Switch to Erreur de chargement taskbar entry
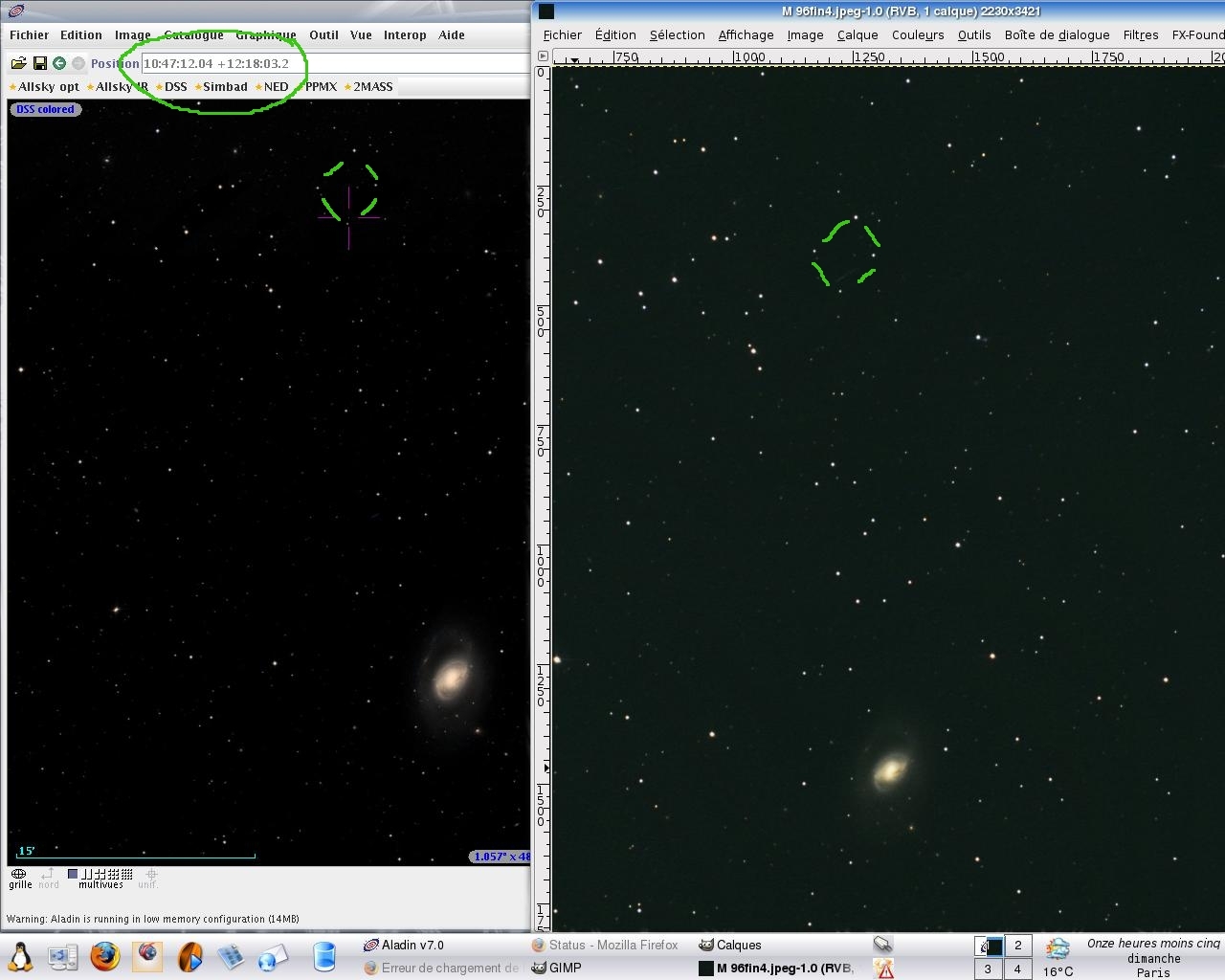1225x980 pixels. click(x=442, y=968)
